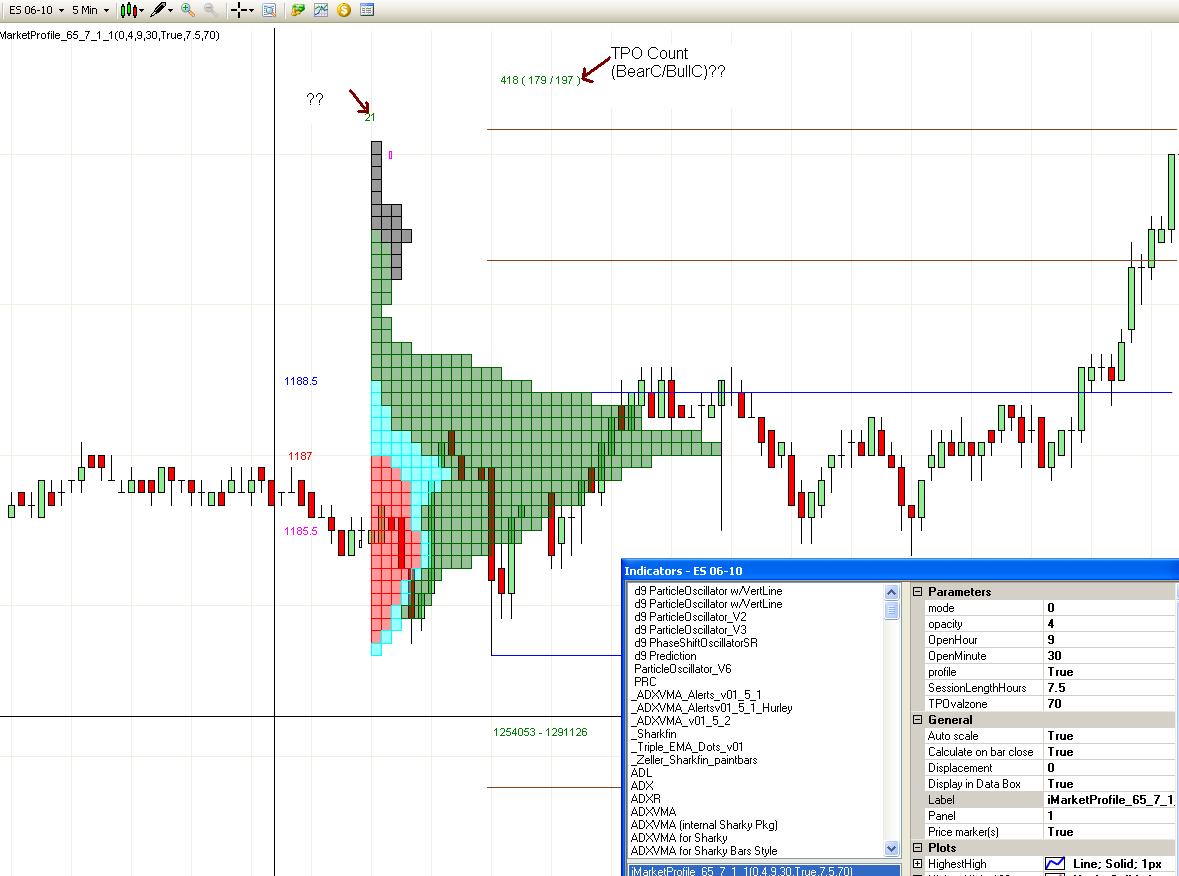Select the drawing pen tool icon
1179x876 pixels.
coord(158,10)
